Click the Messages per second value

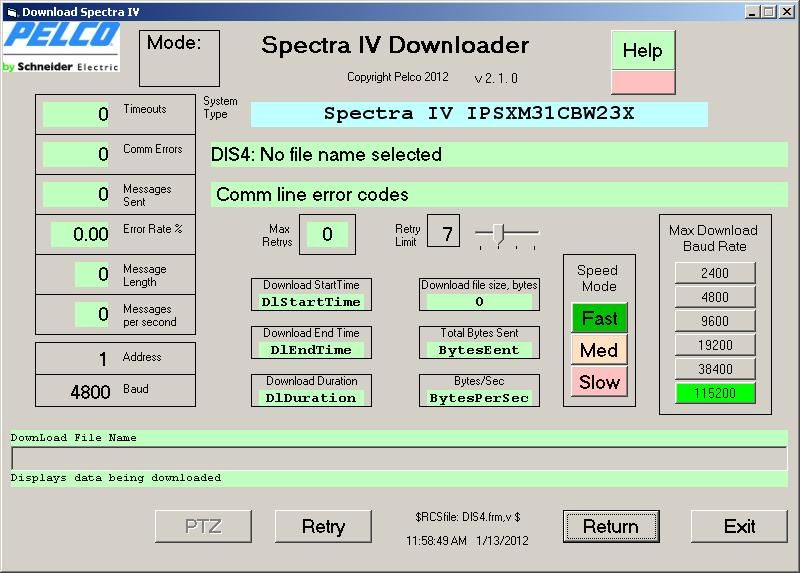click(92, 314)
